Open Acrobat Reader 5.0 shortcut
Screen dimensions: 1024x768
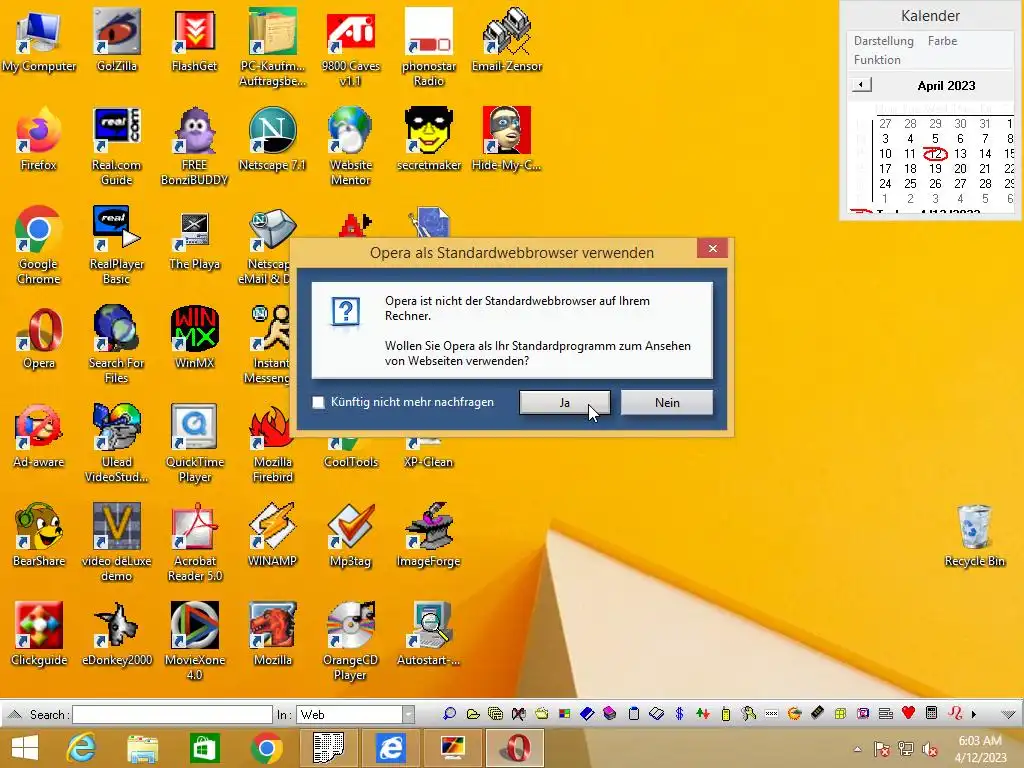tap(195, 542)
